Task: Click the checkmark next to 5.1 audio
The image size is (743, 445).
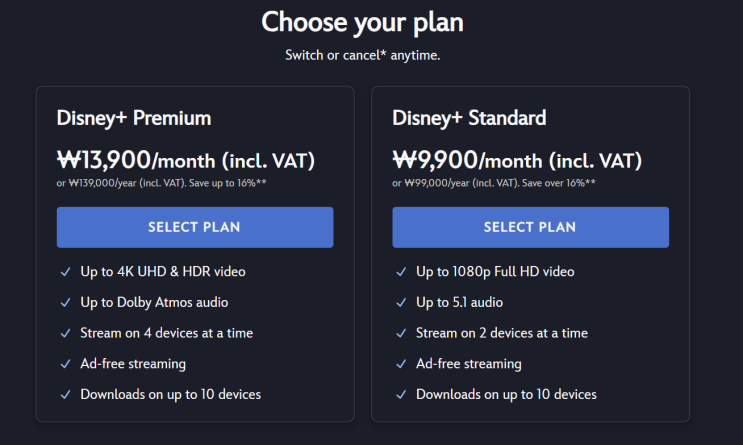Action: tap(401, 302)
